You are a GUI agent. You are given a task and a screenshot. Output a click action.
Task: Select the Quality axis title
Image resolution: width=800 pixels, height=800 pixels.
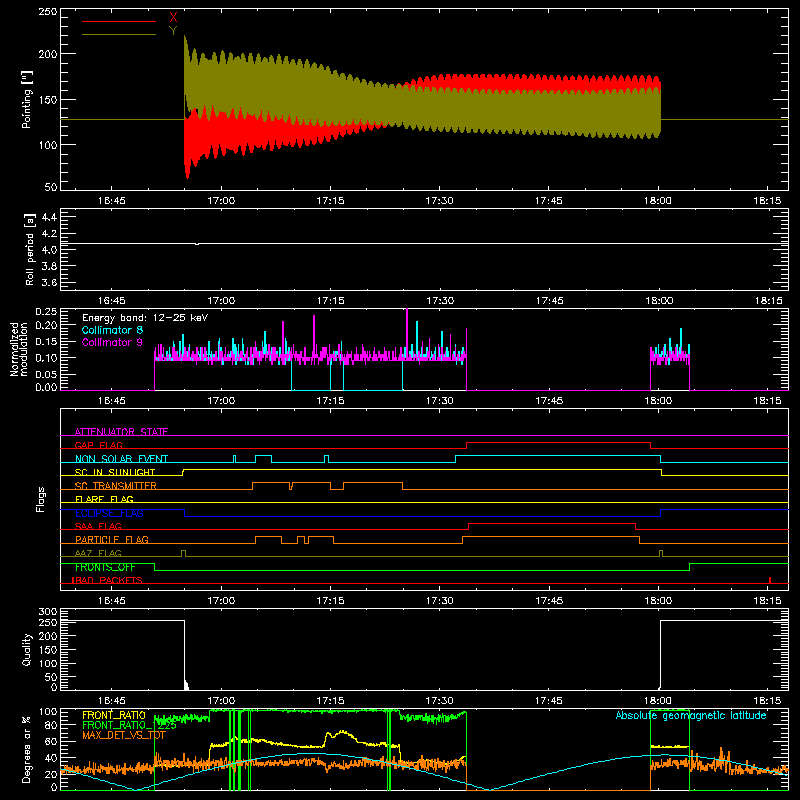click(x=27, y=649)
